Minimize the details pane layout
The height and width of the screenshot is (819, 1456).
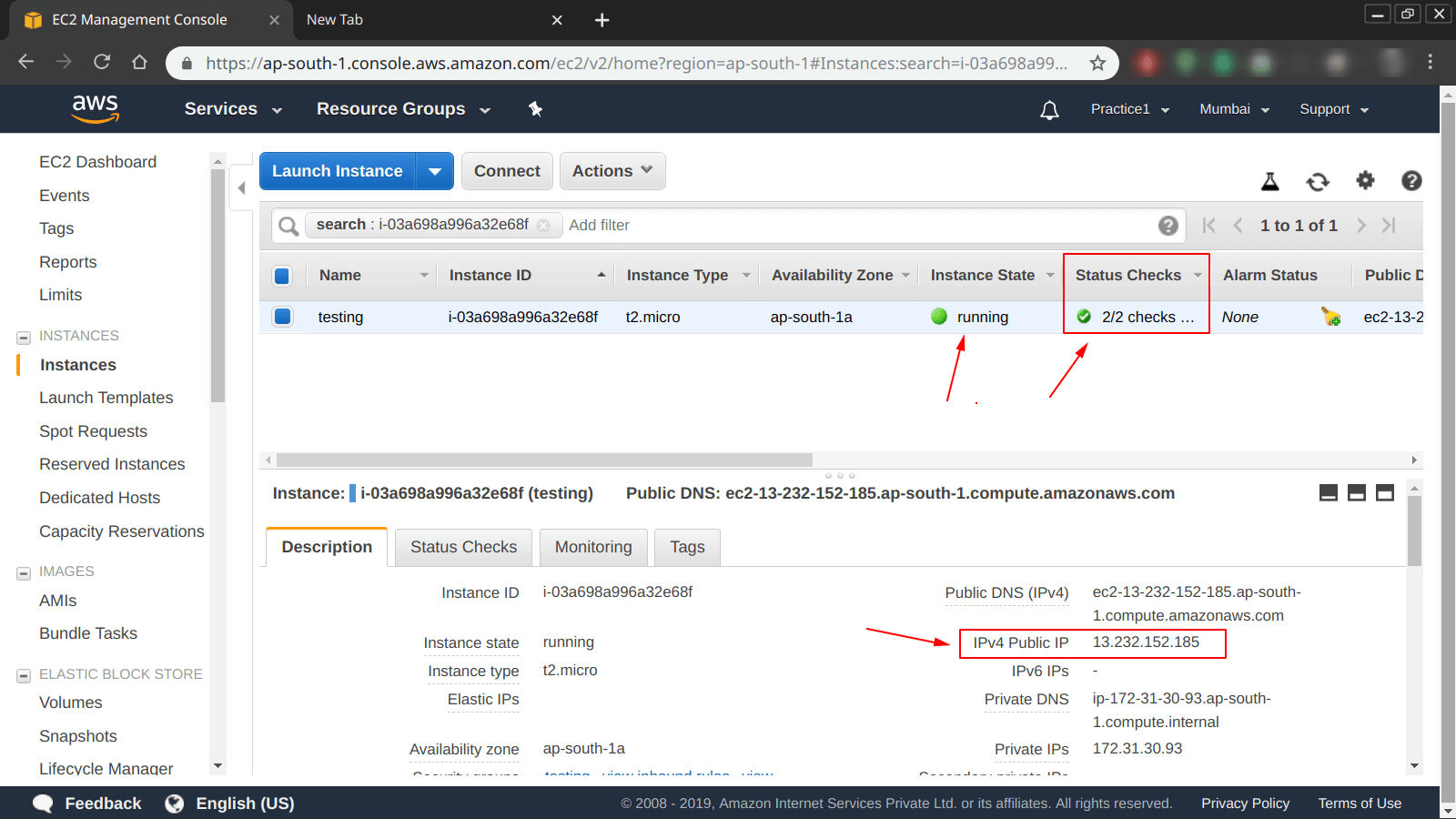[x=1329, y=493]
